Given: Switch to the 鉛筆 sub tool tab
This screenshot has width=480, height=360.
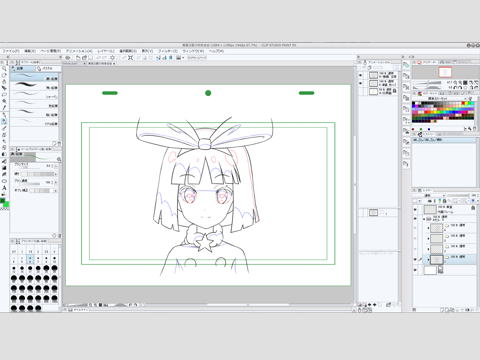Looking at the screenshot, I should point(22,68).
